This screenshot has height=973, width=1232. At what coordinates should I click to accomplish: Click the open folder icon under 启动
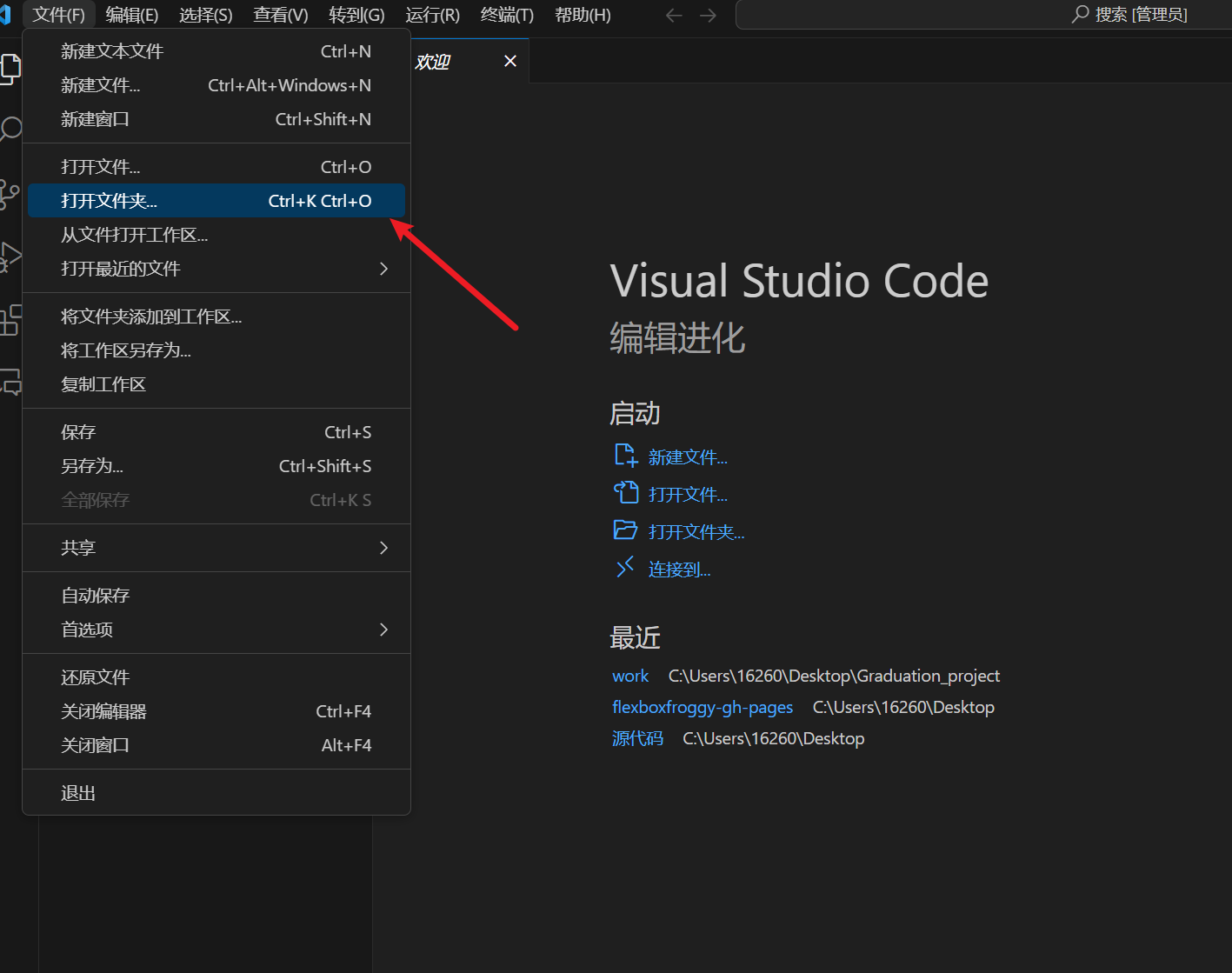(626, 530)
